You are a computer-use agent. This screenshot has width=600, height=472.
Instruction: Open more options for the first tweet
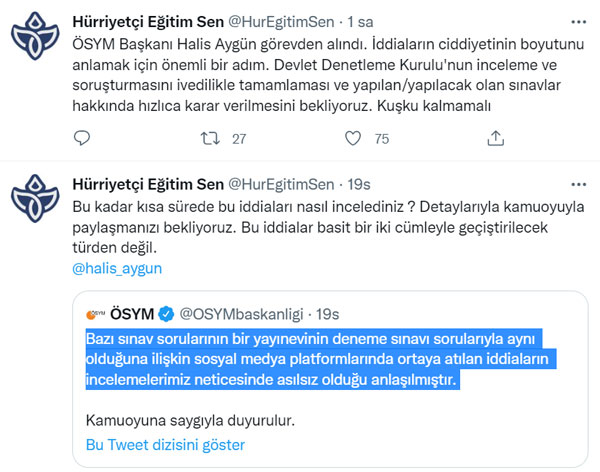click(x=578, y=22)
